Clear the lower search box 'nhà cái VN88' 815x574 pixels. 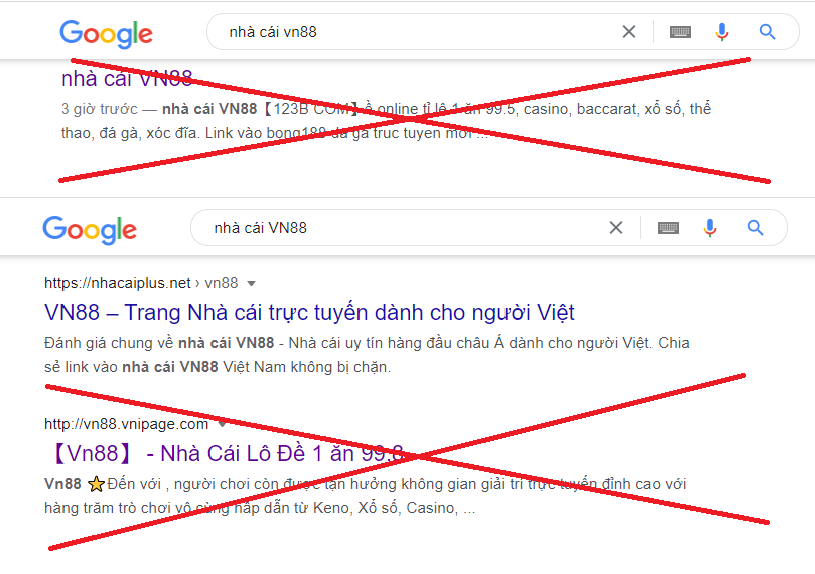pyautogui.click(x=616, y=228)
